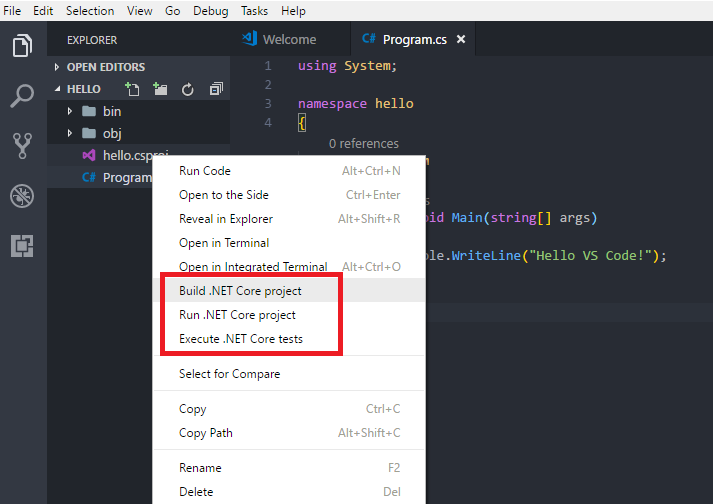Expand the OPEN EDITORS section
The width and height of the screenshot is (713, 504).
tap(57, 67)
